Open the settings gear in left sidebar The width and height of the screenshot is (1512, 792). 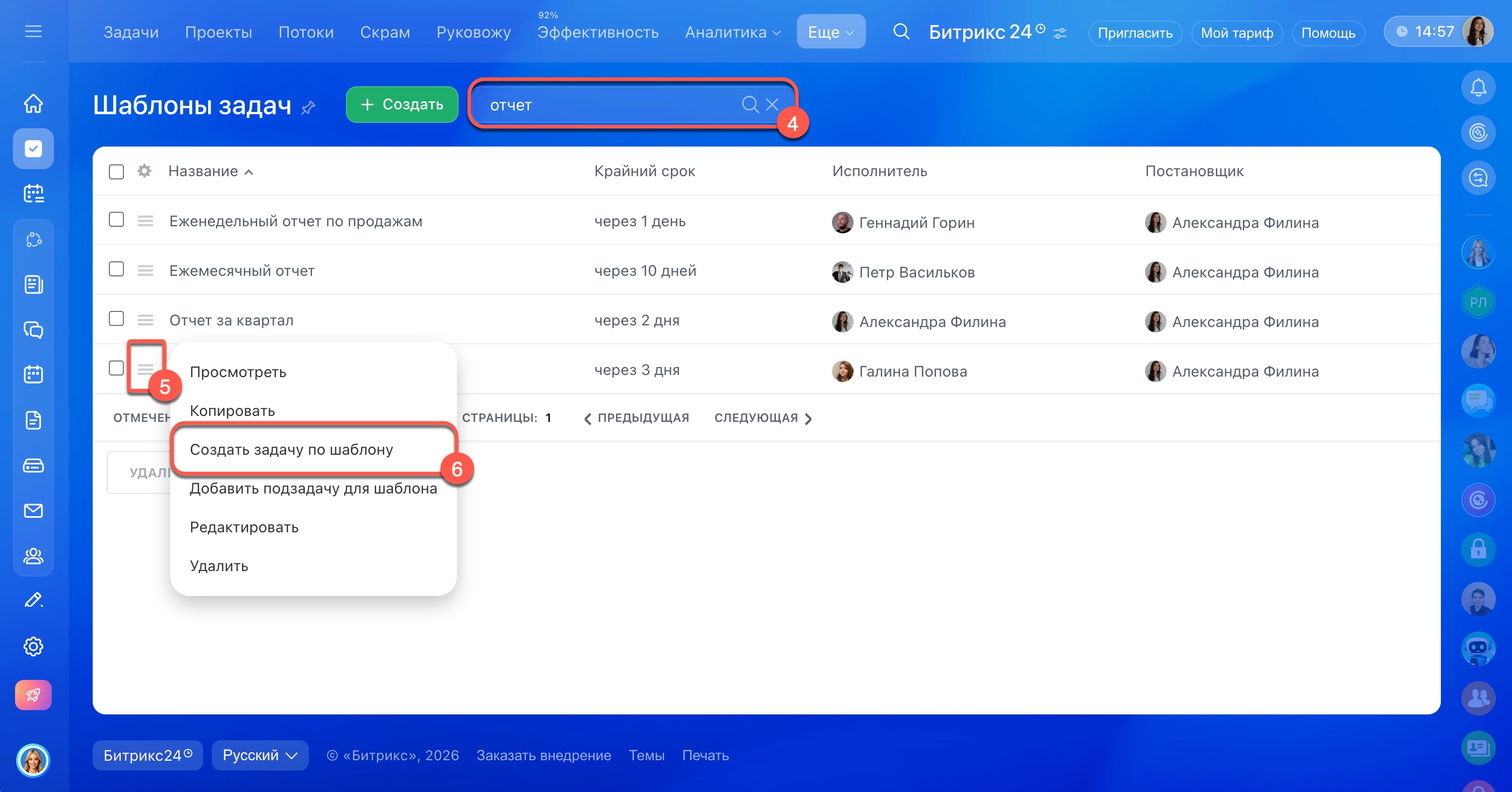(33, 646)
